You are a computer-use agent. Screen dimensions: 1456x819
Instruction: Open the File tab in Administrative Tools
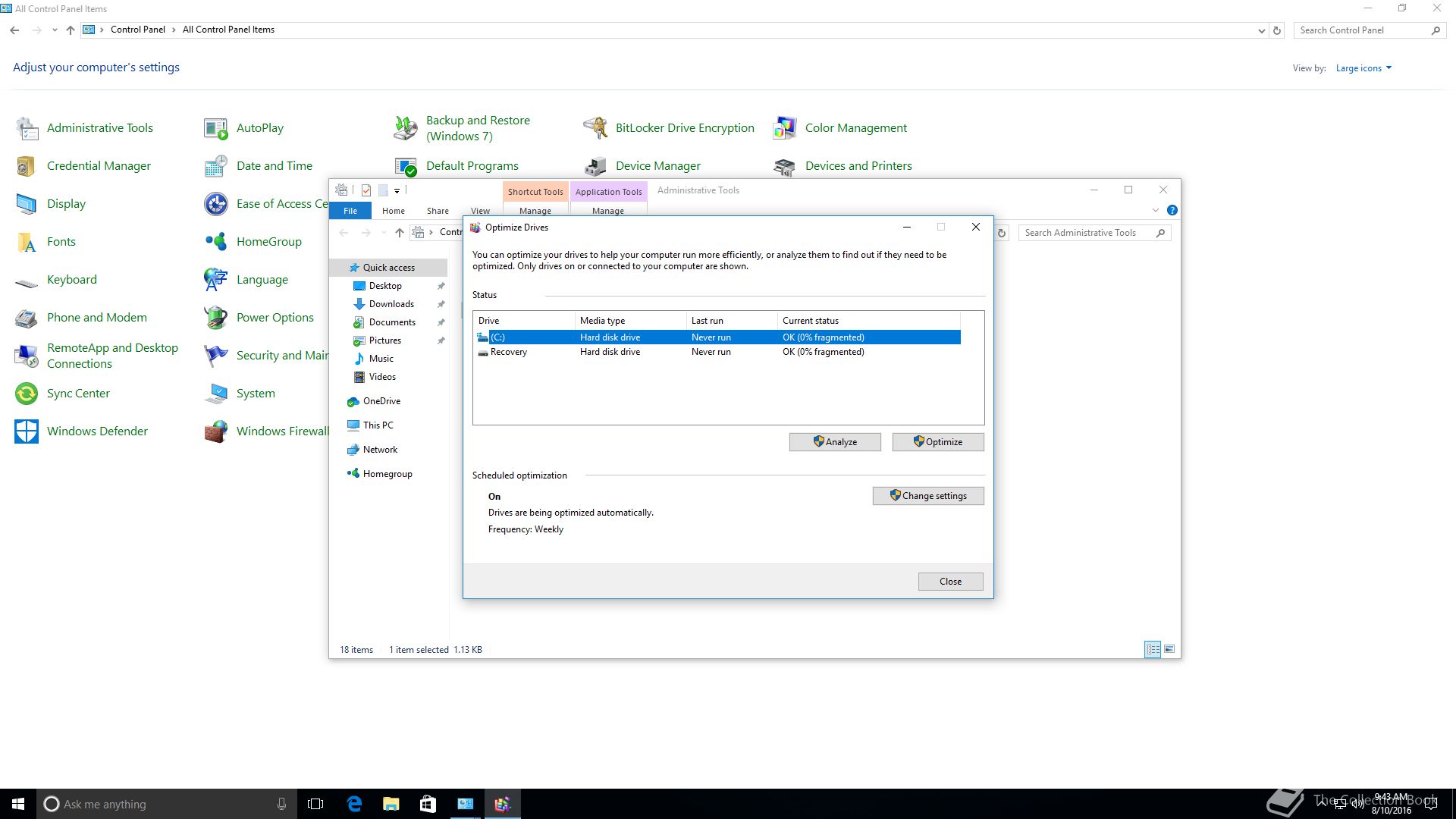click(x=350, y=211)
